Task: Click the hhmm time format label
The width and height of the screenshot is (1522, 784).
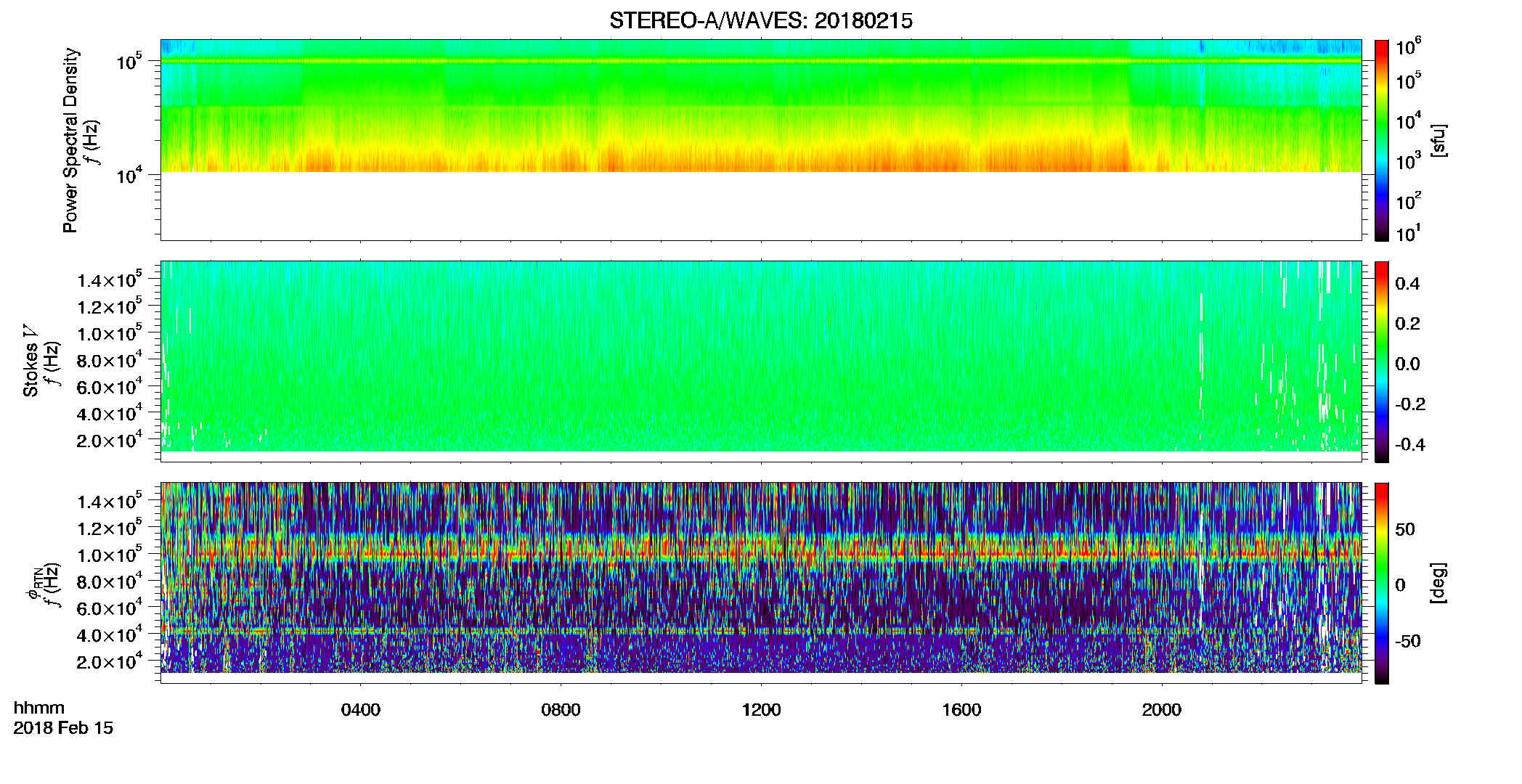Action: (x=39, y=708)
